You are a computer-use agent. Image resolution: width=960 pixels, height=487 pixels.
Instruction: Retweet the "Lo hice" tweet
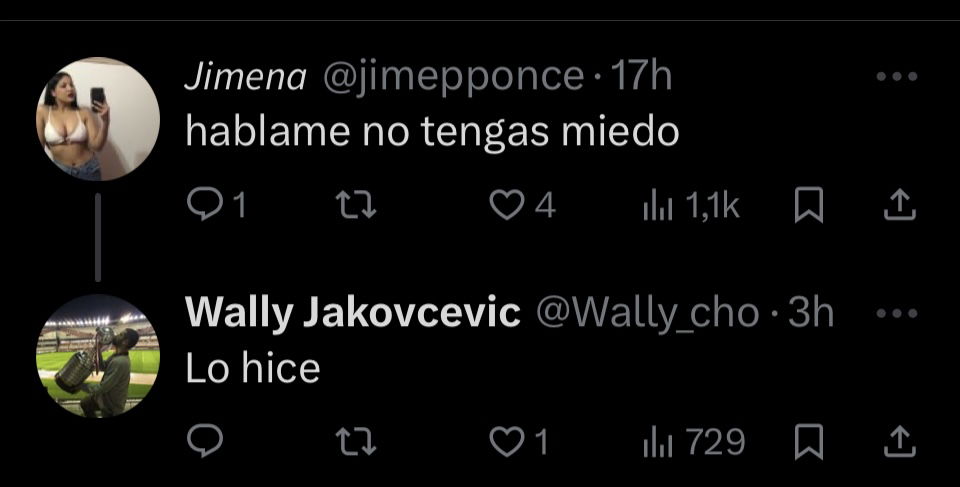tap(357, 442)
